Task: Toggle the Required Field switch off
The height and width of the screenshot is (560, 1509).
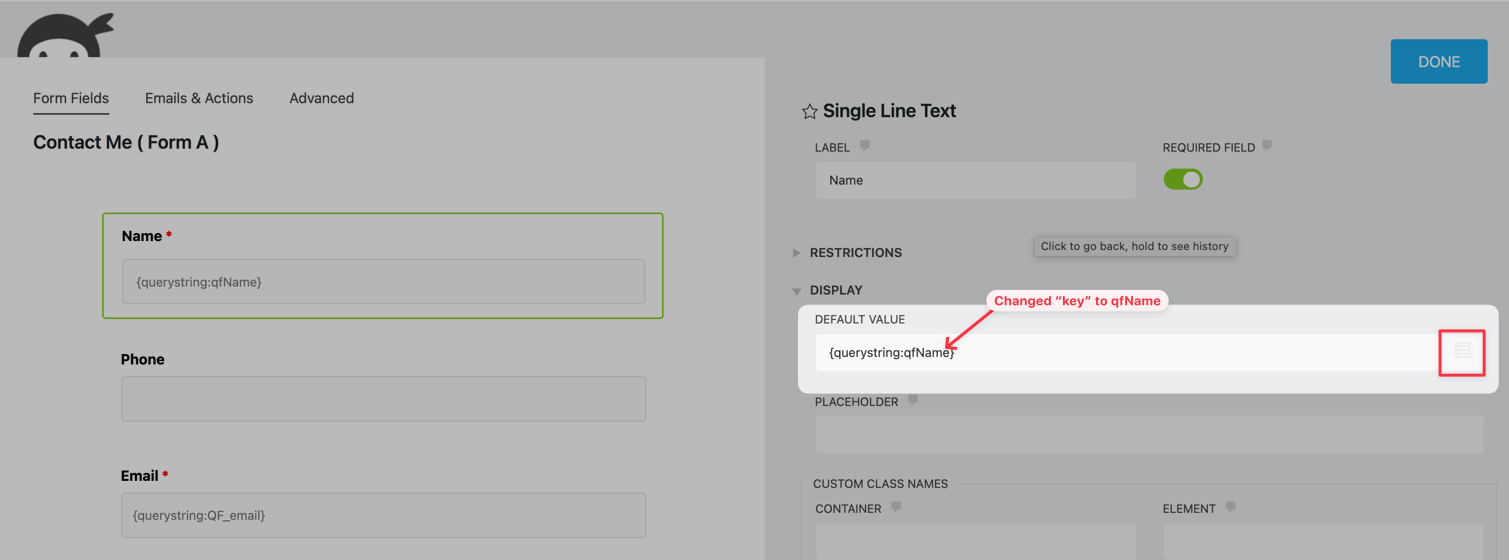Action: (x=1183, y=180)
